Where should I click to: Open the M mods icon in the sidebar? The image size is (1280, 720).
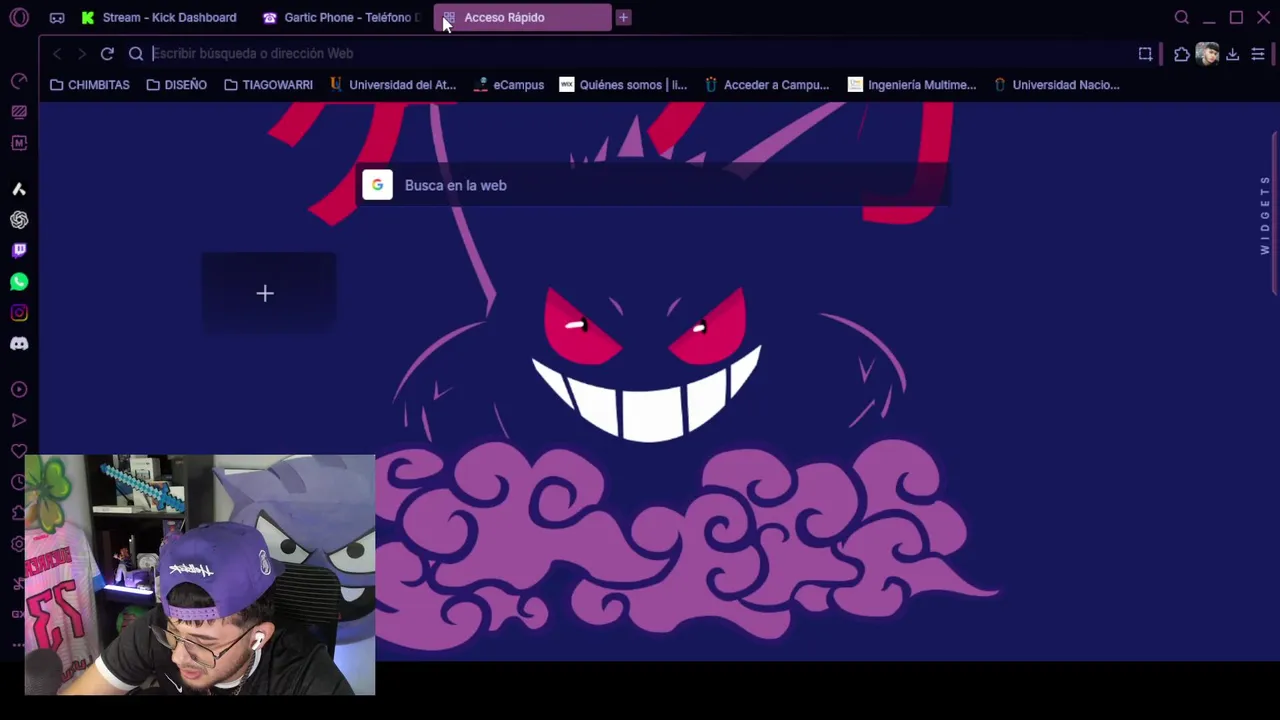pos(19,143)
